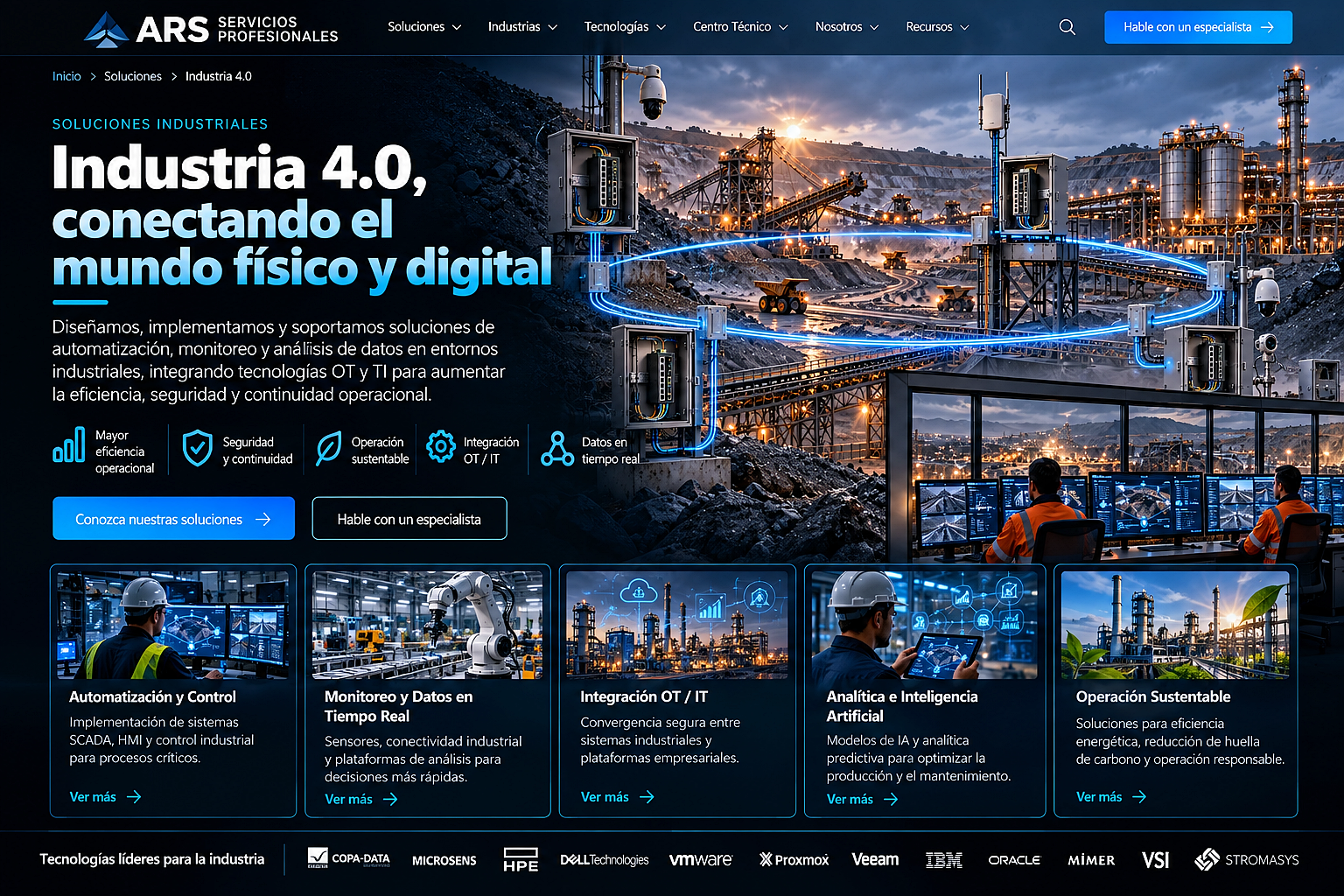
Task: Click the shield Seguridad y continuidad icon
Action: (x=197, y=448)
